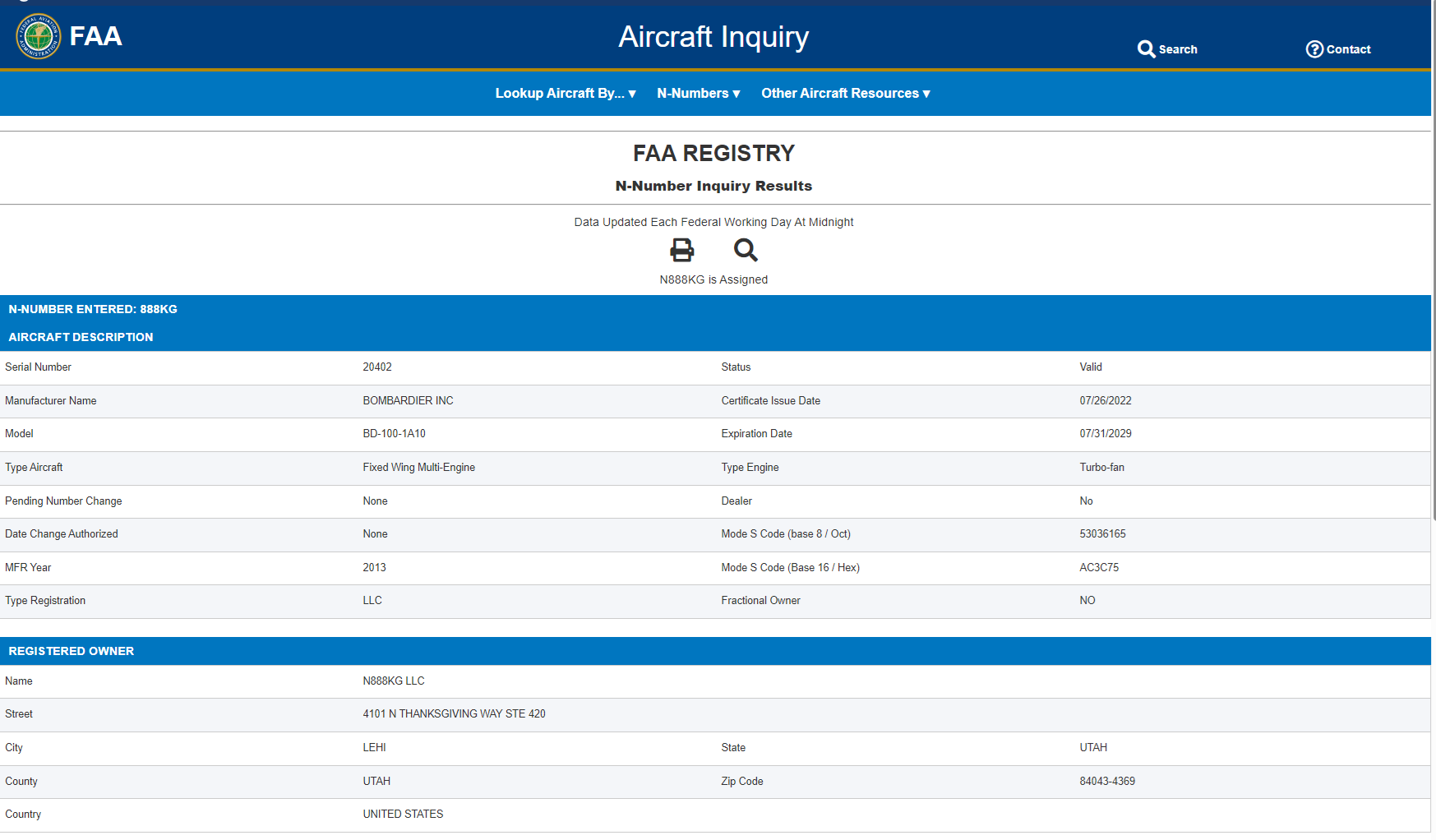
Task: Click city value LEHI
Action: (x=375, y=748)
